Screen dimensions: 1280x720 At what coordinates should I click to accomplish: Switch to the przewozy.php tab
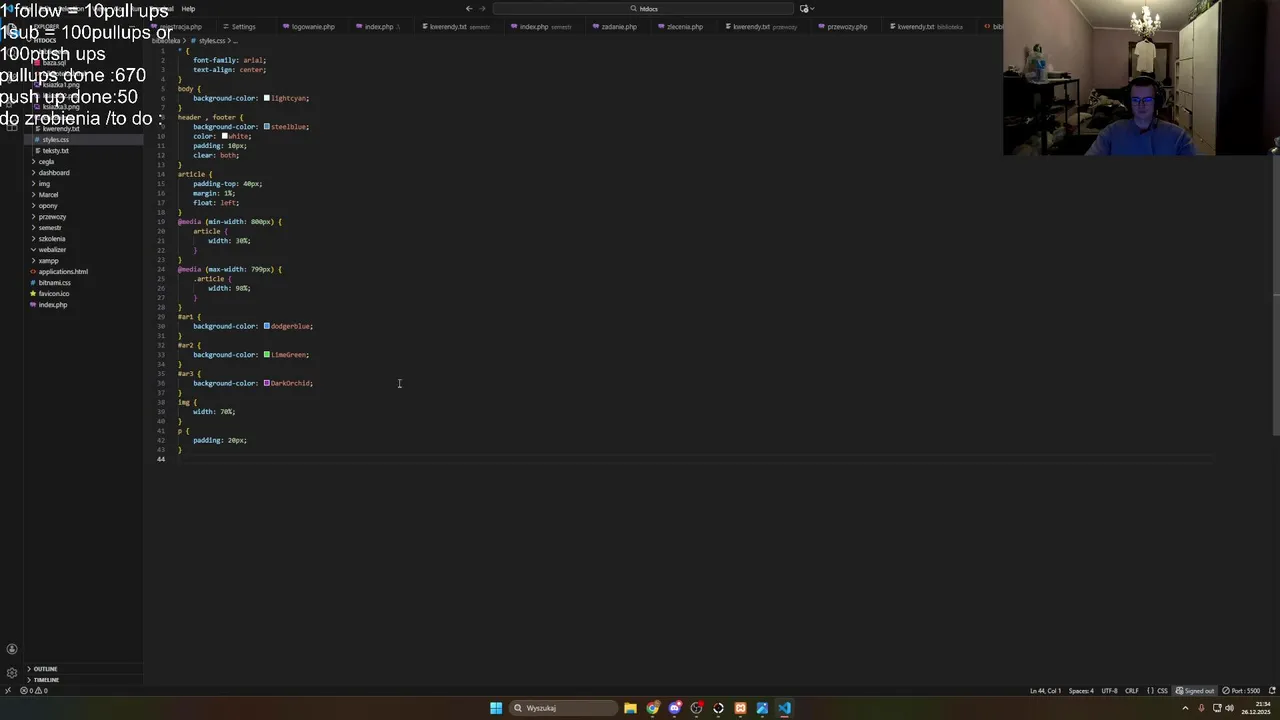[847, 27]
